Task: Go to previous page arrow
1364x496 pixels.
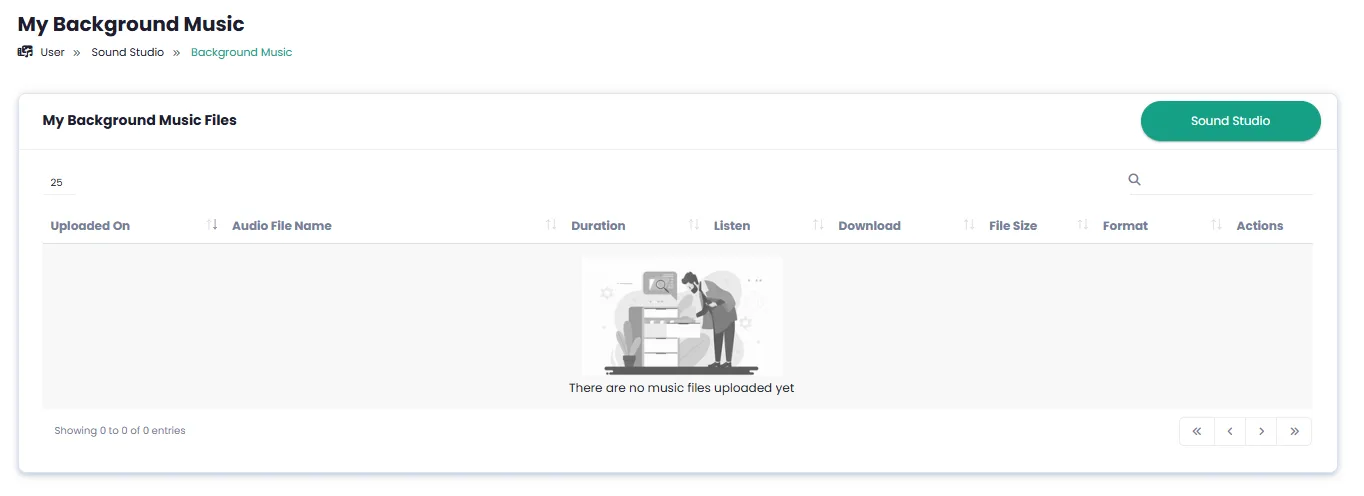Action: (x=1229, y=431)
